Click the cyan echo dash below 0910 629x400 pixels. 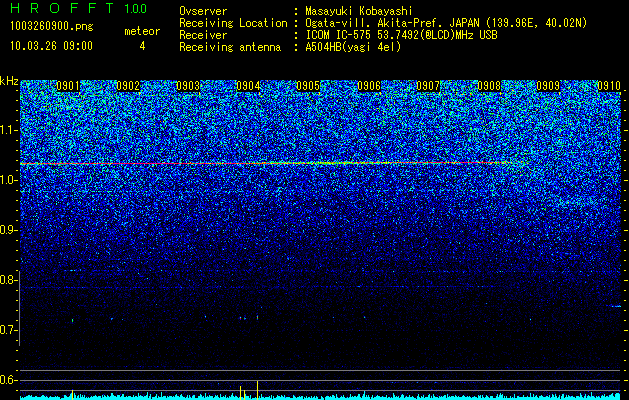(616, 307)
